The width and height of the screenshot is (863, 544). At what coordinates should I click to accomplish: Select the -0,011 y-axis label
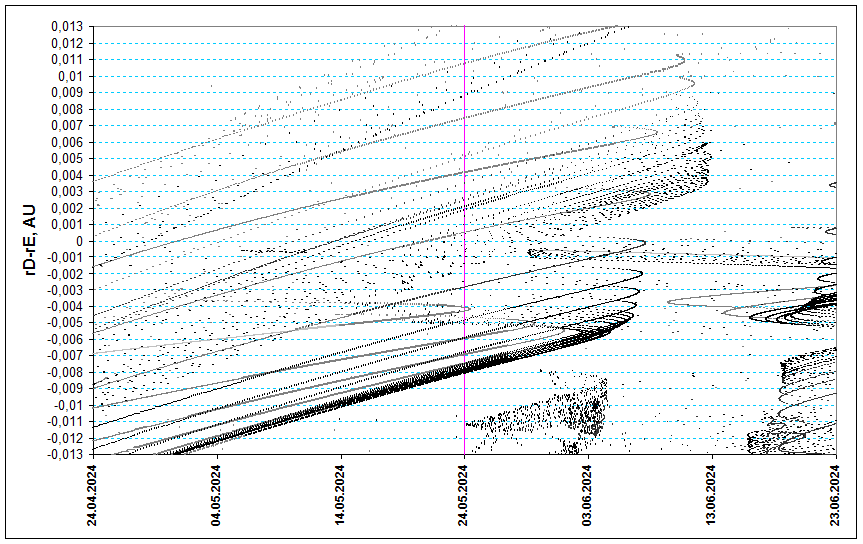point(66,422)
